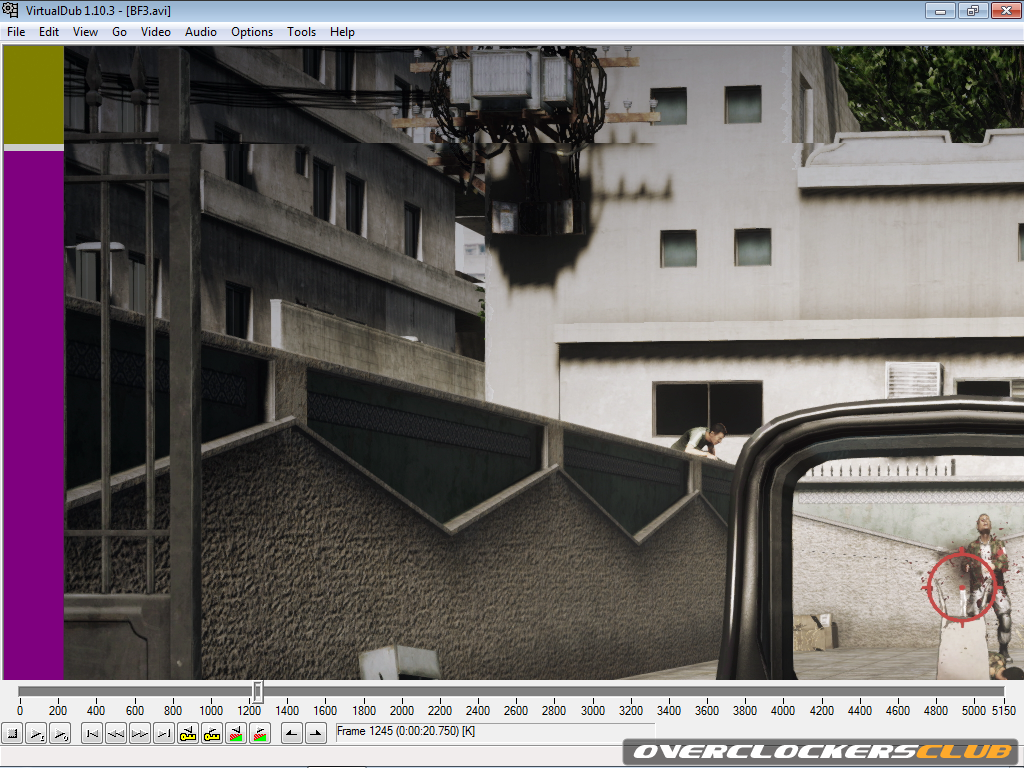Screen dimensions: 1024x768
Task: Seek to previous scene change
Action: (x=236, y=734)
